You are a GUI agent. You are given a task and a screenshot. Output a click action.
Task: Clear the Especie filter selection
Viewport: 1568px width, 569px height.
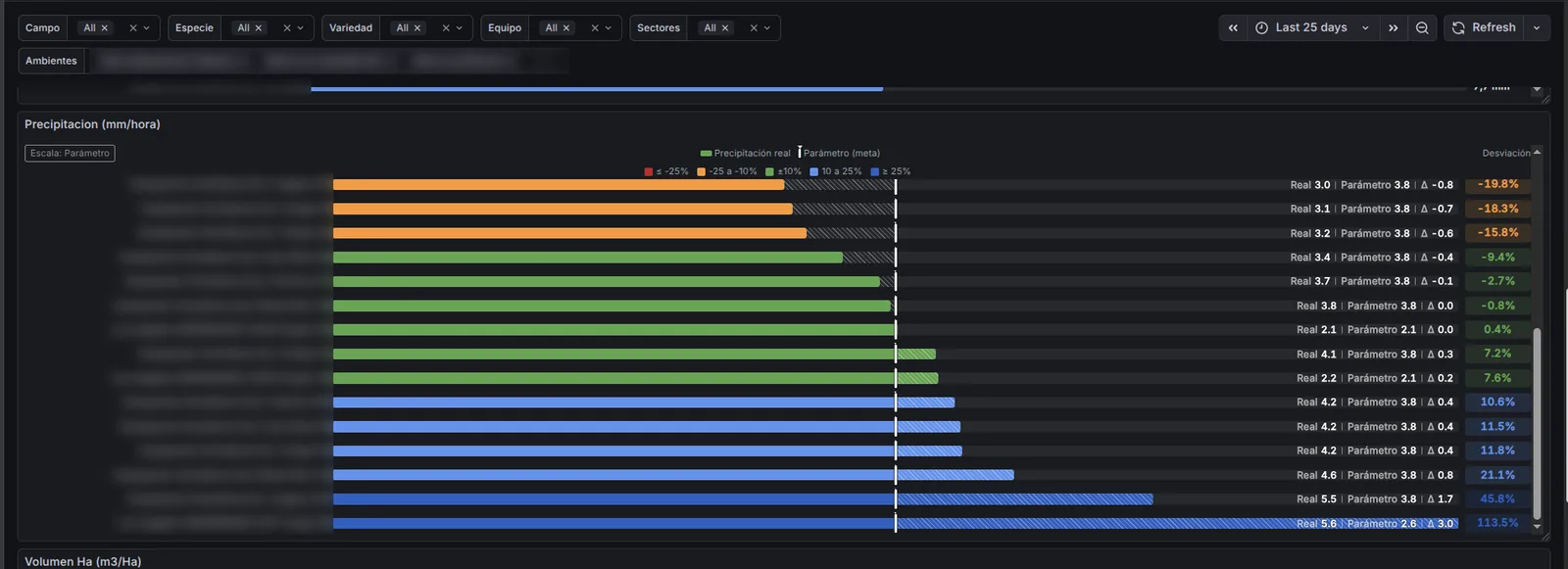coord(287,28)
